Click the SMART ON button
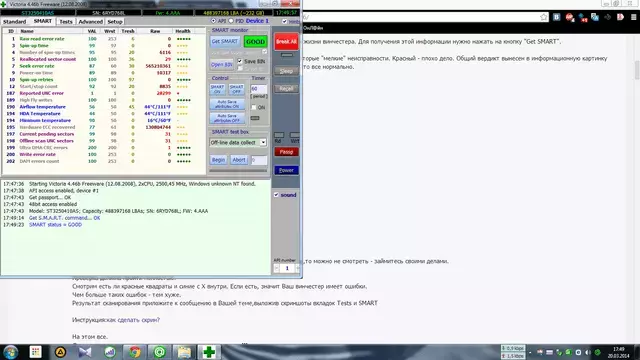This screenshot has height=360, width=640. click(x=217, y=89)
